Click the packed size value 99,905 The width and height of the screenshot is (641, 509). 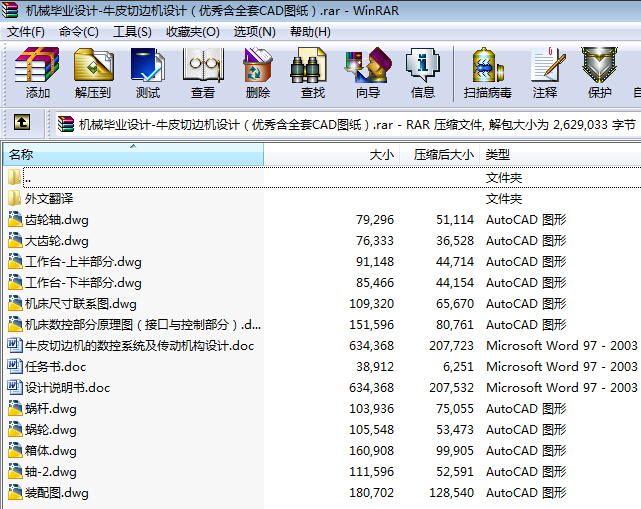click(x=455, y=451)
